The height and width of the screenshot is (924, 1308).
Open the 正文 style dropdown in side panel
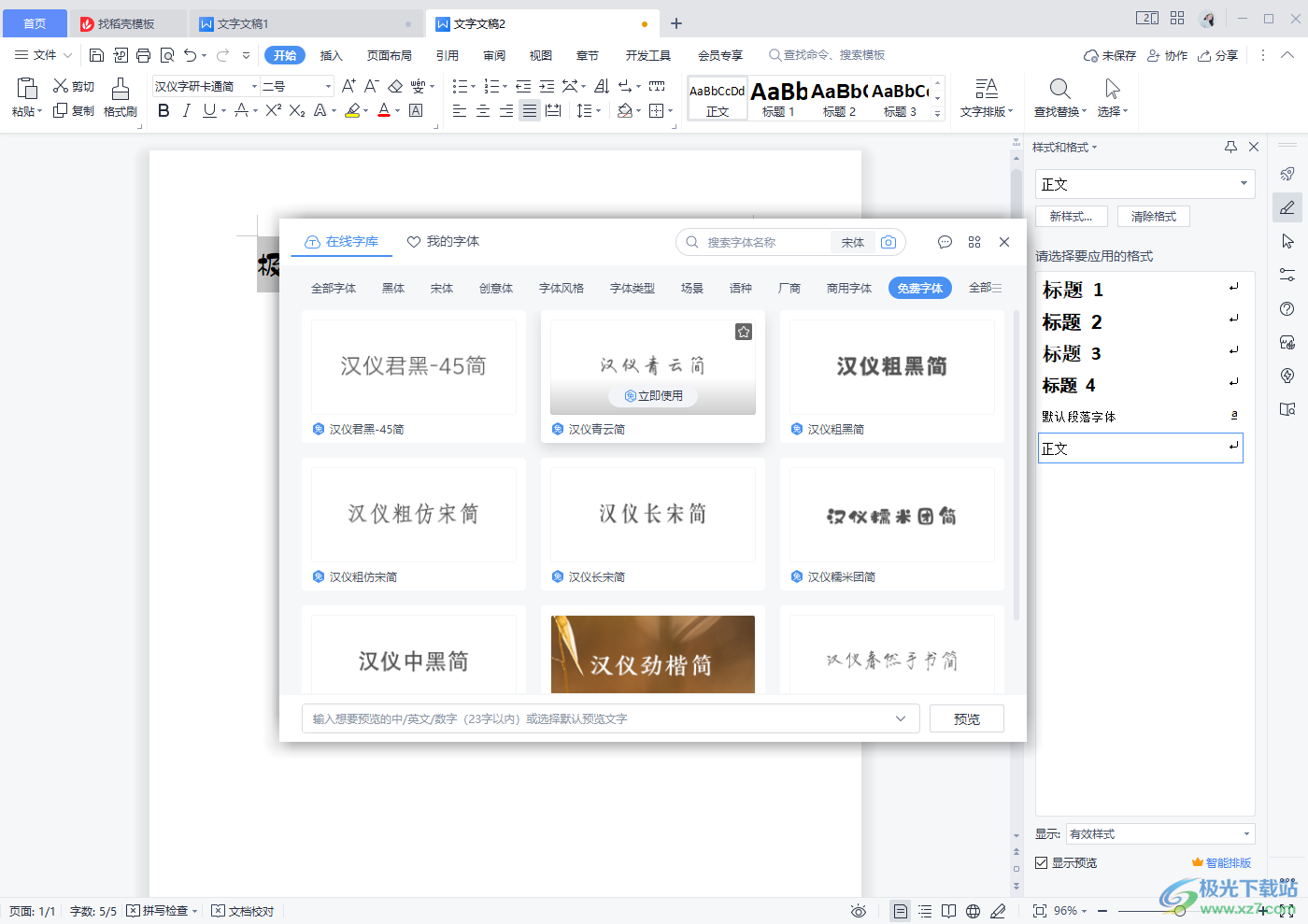tap(1244, 184)
